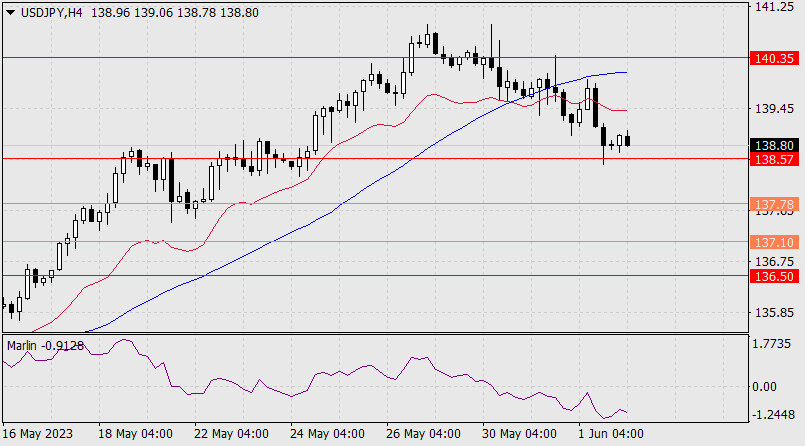This screenshot has width=805, height=446.
Task: Select the 136.75 price scale value
Action: [774, 262]
